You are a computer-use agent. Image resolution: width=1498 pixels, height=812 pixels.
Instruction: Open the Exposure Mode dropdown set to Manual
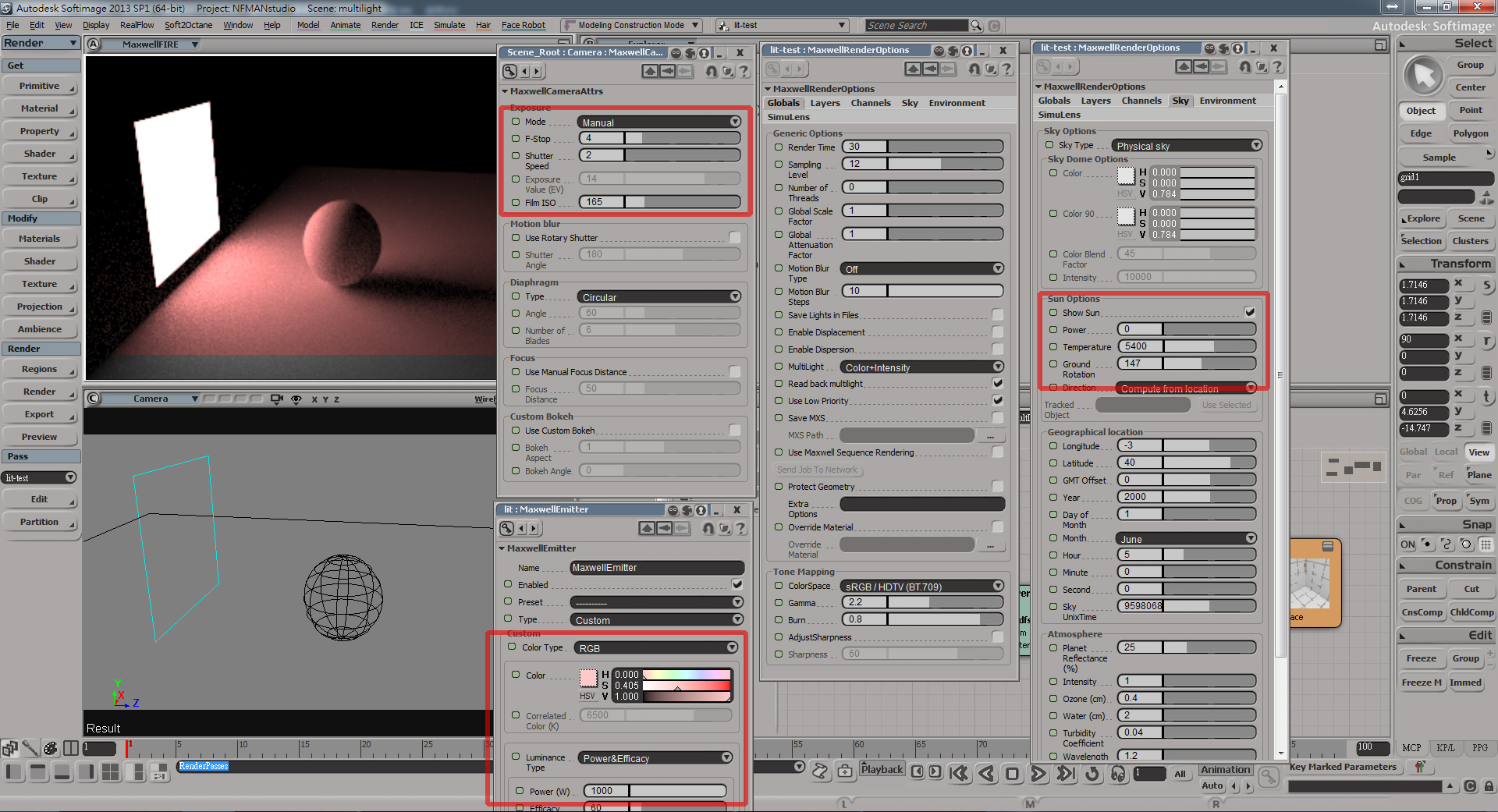(659, 122)
